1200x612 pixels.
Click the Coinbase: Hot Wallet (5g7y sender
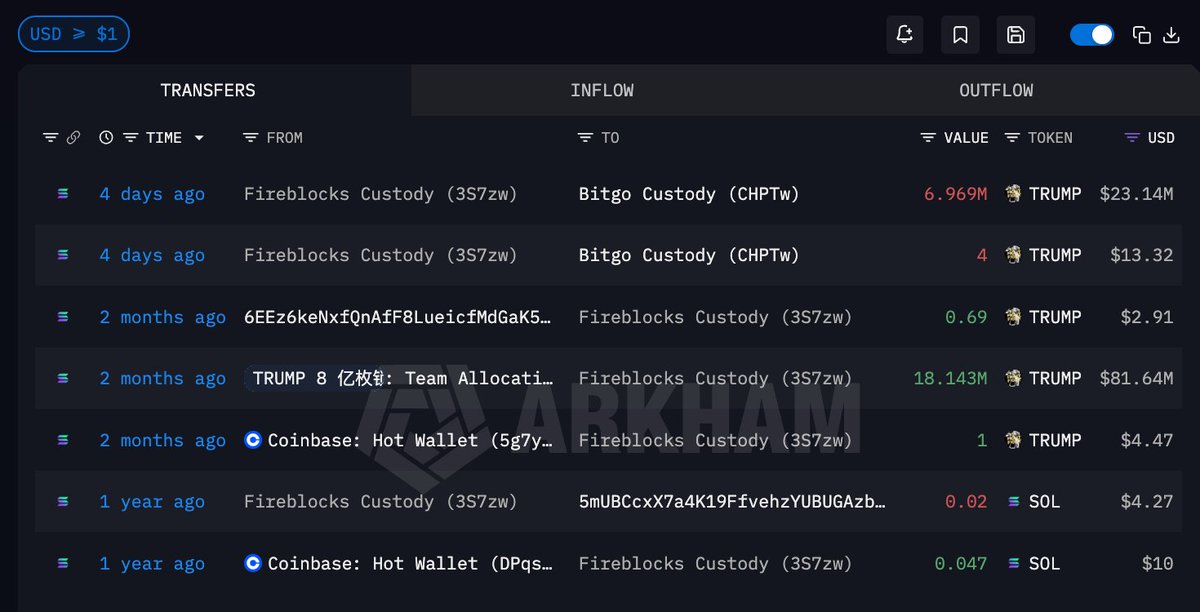398,440
